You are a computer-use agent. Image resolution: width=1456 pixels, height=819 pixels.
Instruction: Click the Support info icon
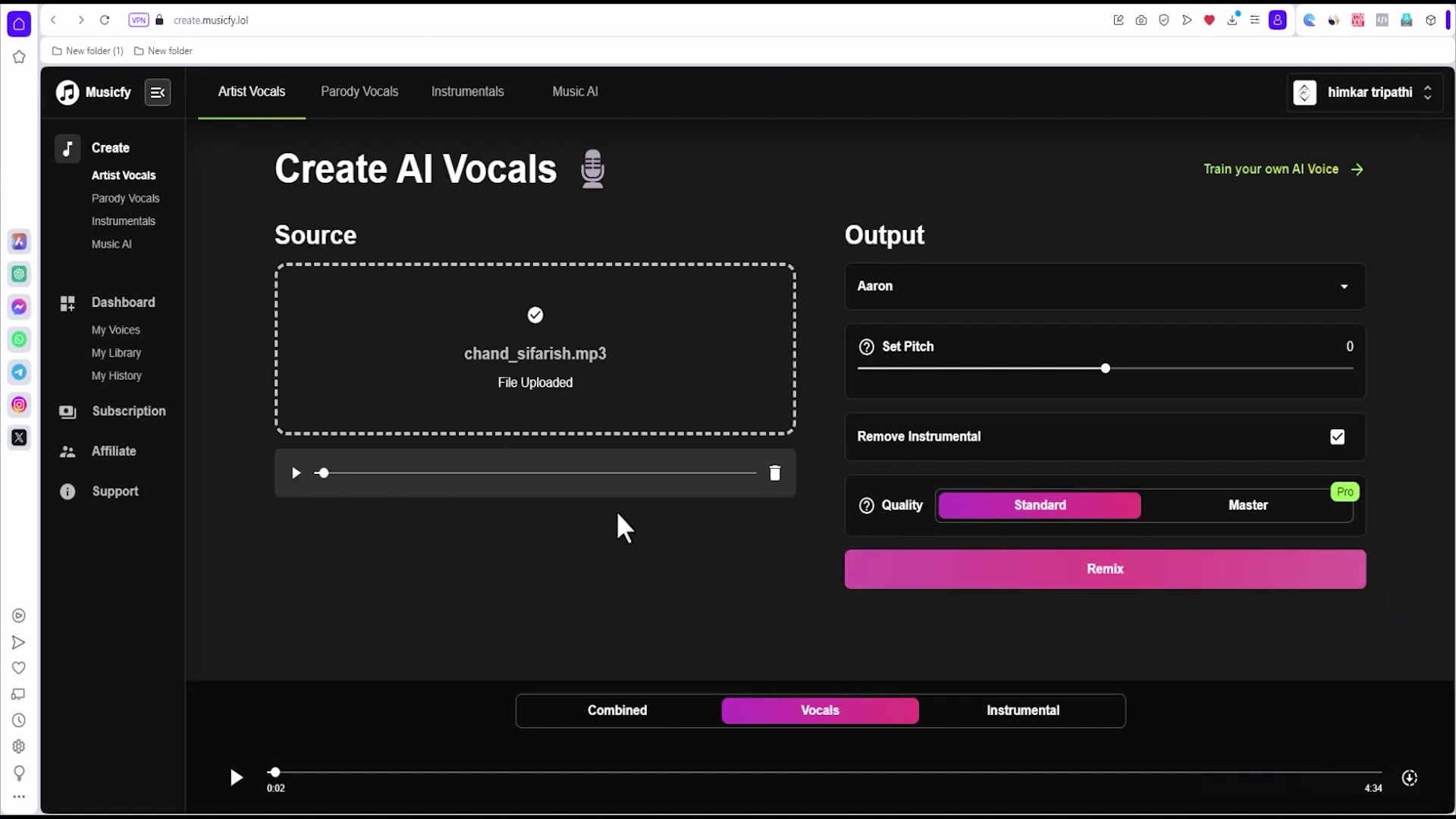[x=67, y=492]
